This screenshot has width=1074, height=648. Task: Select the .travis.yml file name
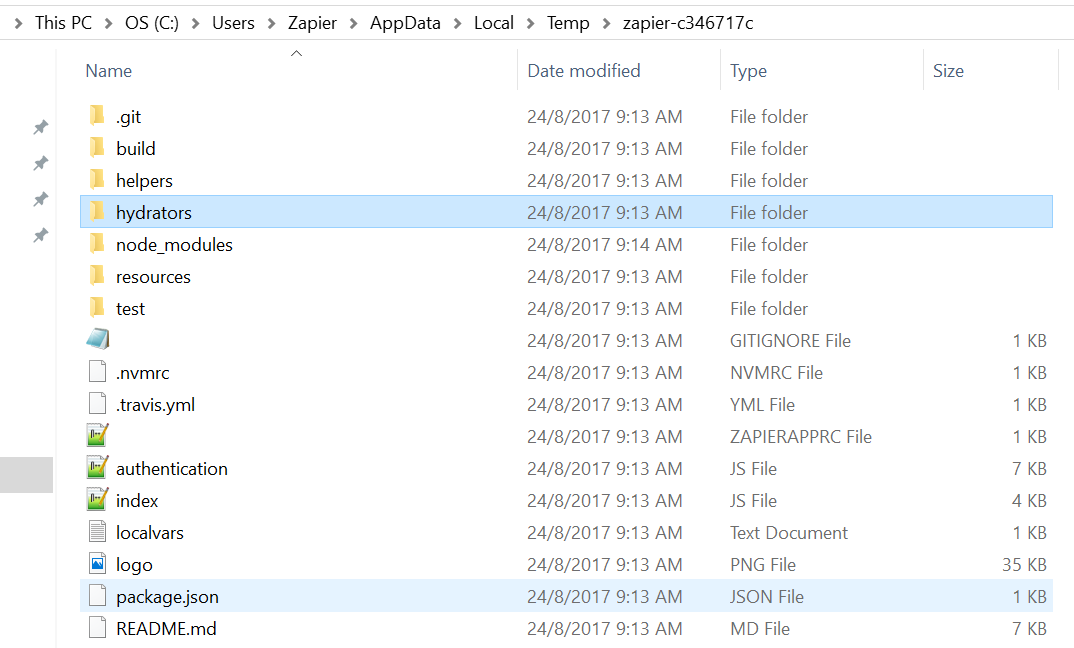[x=155, y=405]
